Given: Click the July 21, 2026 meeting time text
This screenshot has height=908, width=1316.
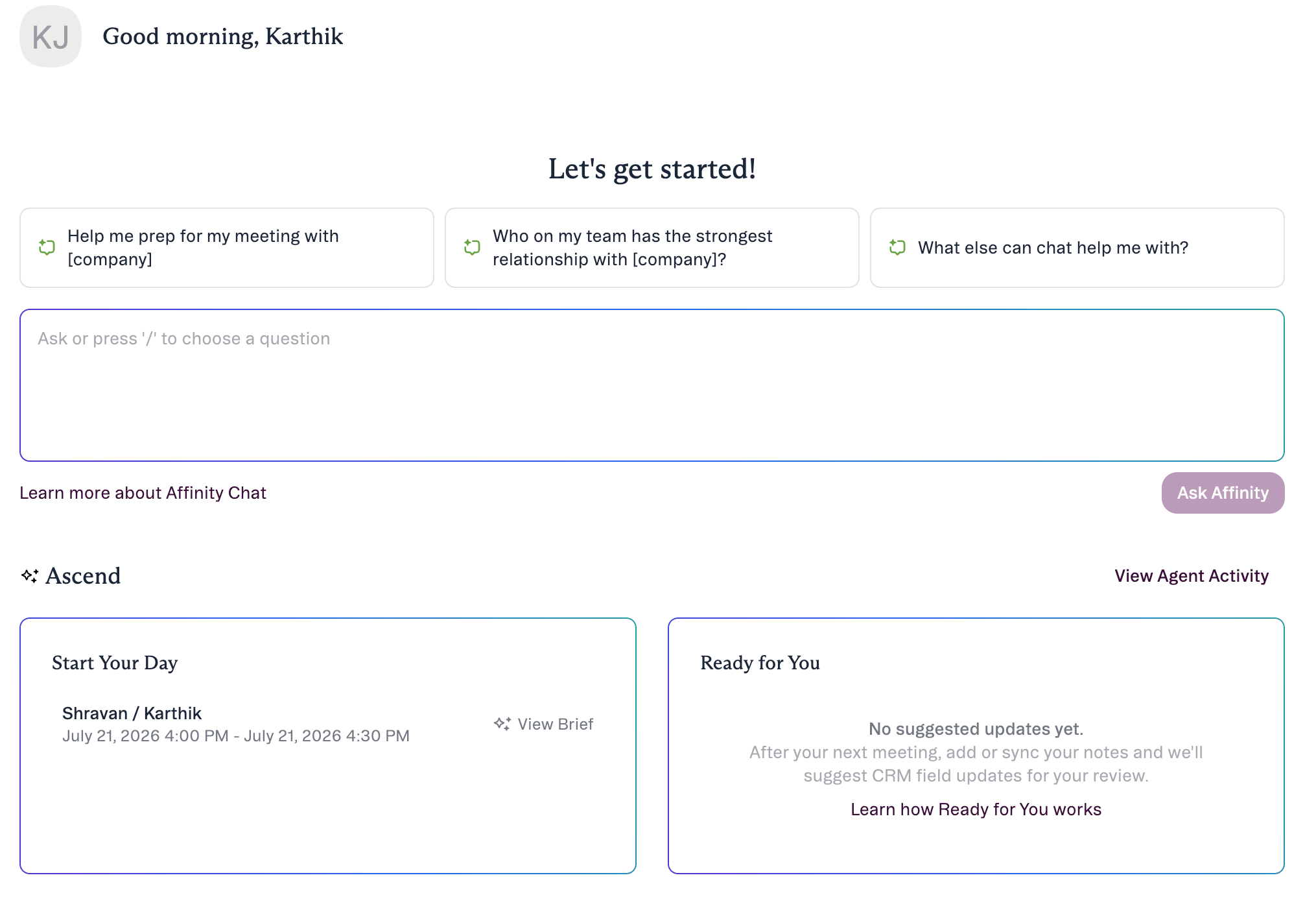Looking at the screenshot, I should (236, 736).
